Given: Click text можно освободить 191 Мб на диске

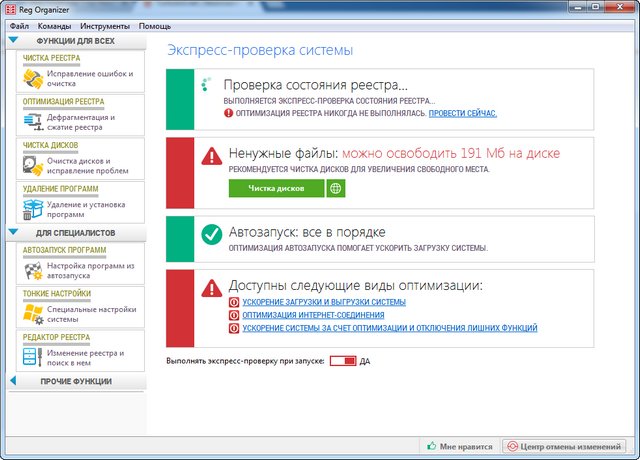Looking at the screenshot, I should (x=451, y=153).
